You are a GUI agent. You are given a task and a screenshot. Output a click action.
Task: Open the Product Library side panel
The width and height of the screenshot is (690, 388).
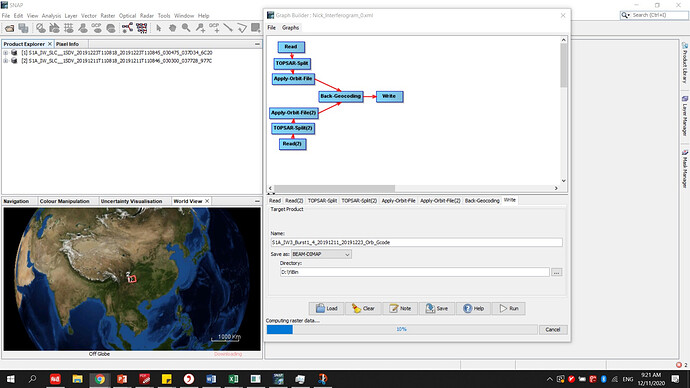click(x=685, y=63)
